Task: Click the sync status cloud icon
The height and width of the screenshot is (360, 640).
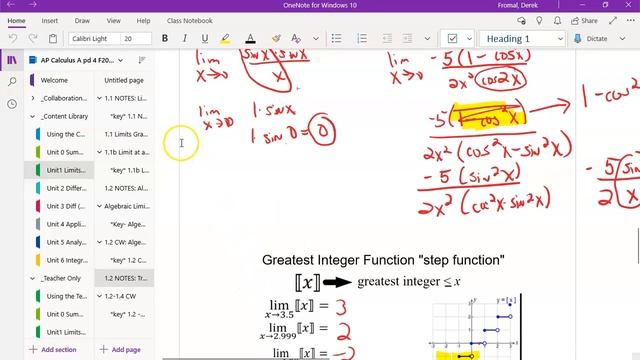Action: coord(521,20)
